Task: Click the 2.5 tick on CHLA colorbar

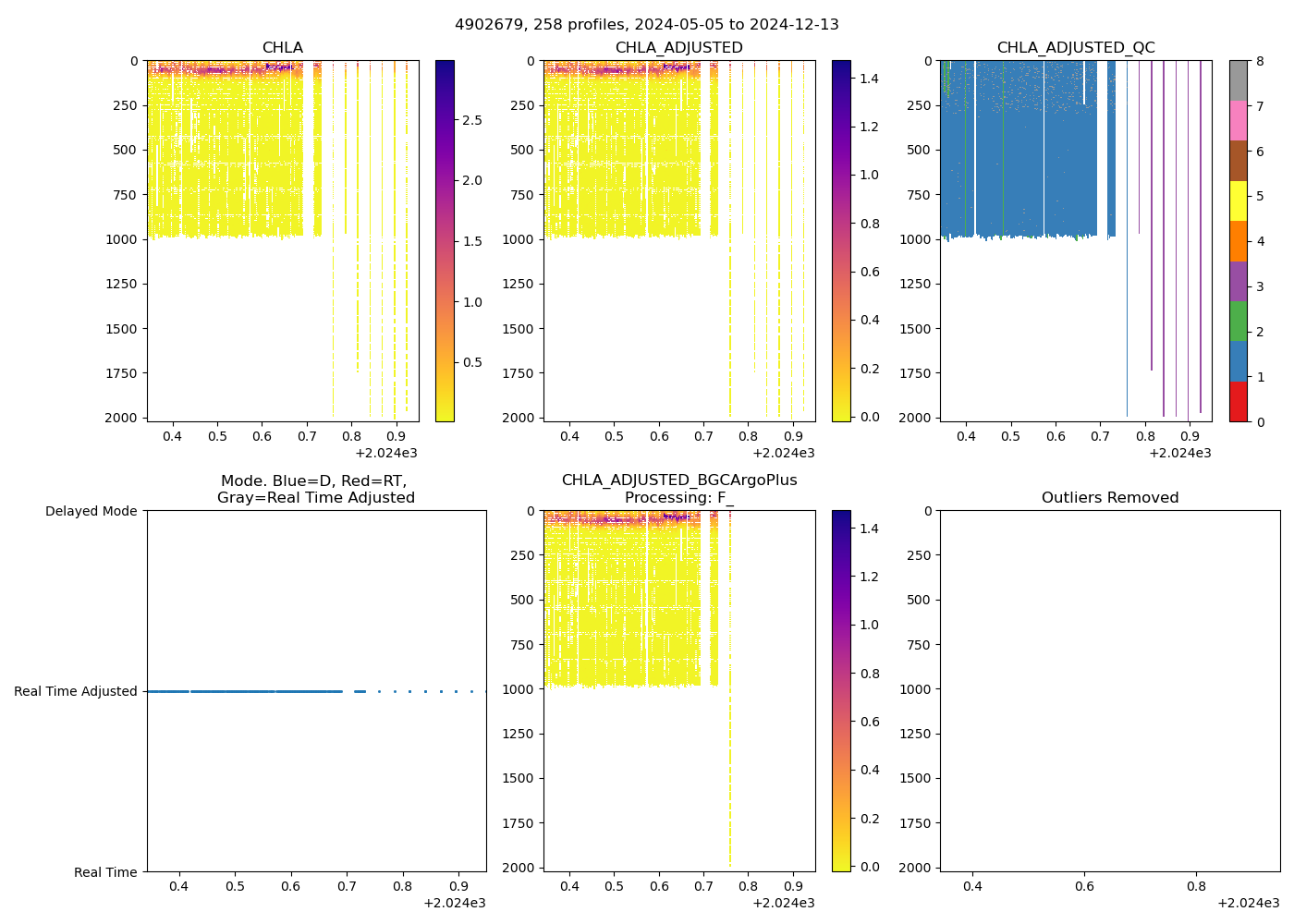Action: (471, 120)
